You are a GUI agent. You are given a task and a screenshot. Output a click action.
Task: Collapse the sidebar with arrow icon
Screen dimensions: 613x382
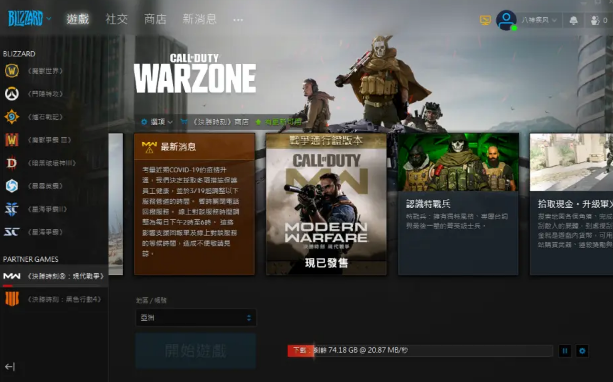pos(10,367)
